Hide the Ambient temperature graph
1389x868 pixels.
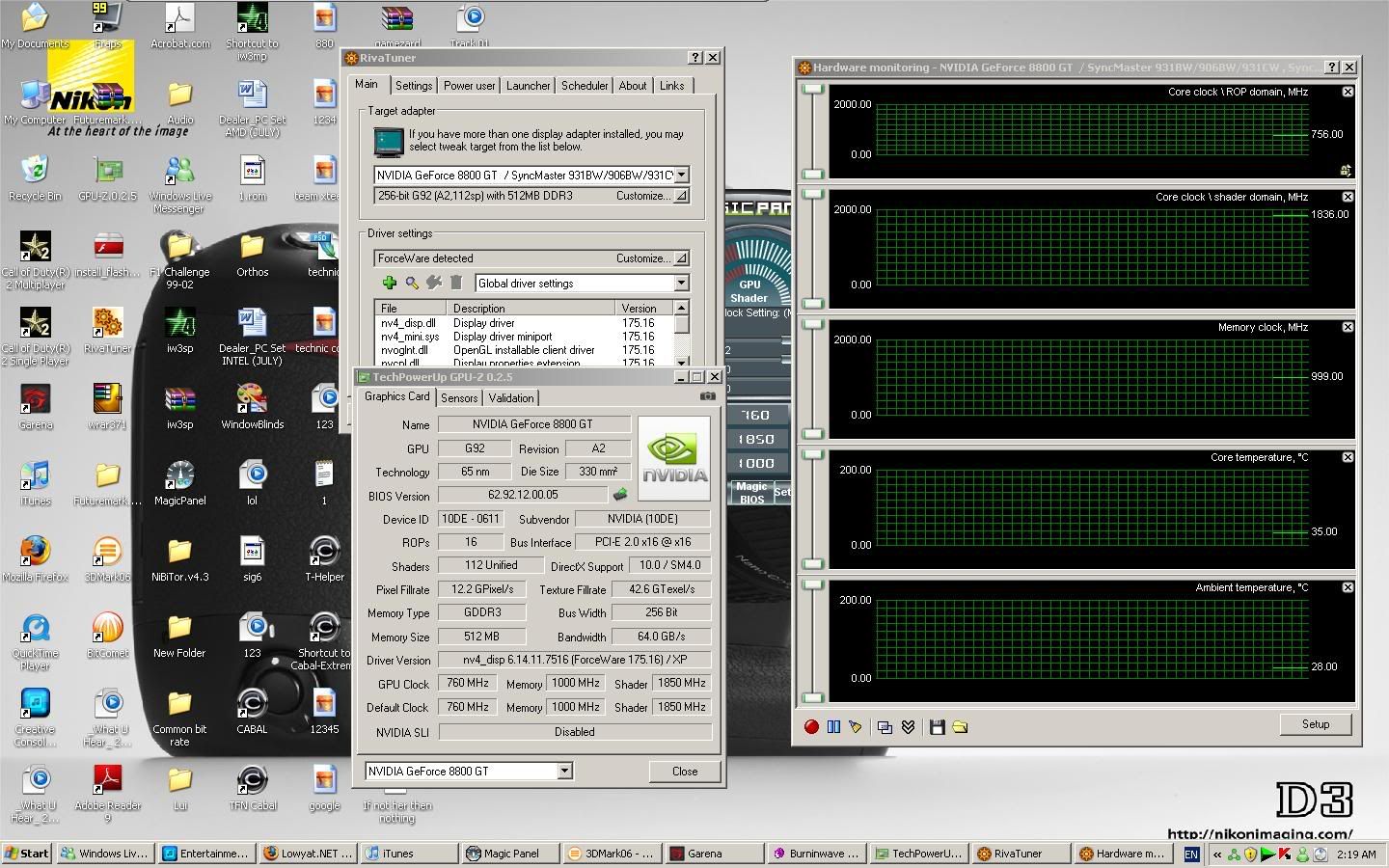(x=1348, y=587)
